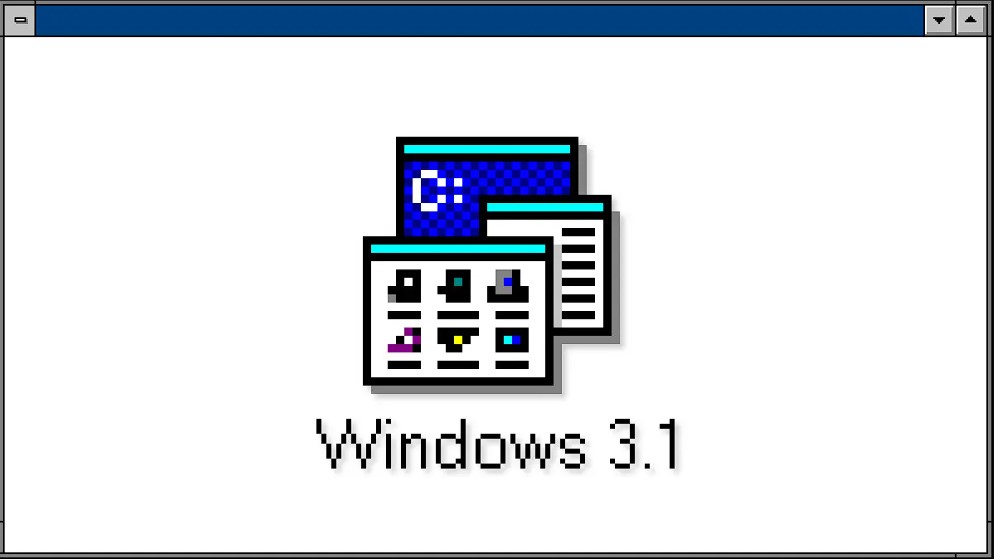994x559 pixels.
Task: Click cyan title bar of the document window
Action: point(545,207)
